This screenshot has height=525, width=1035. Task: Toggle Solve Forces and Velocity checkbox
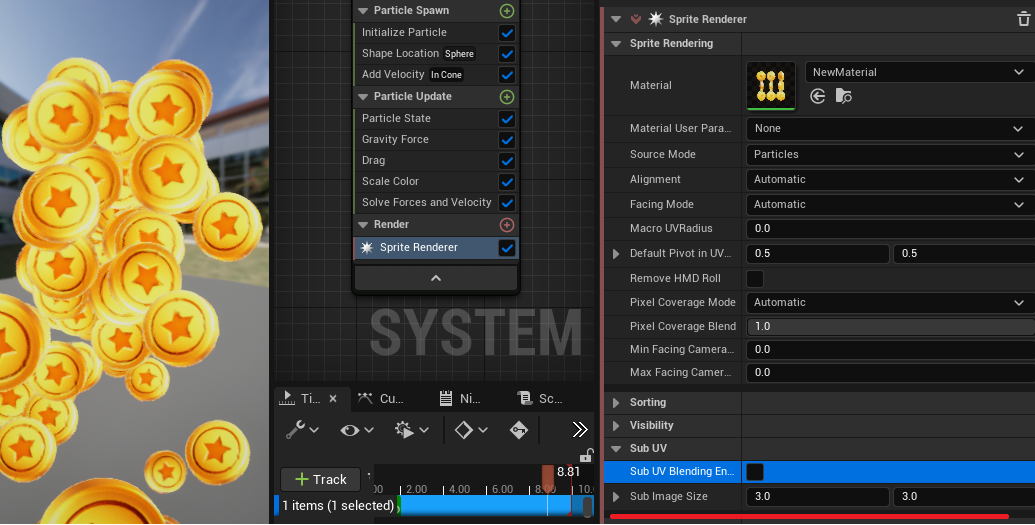pos(507,203)
